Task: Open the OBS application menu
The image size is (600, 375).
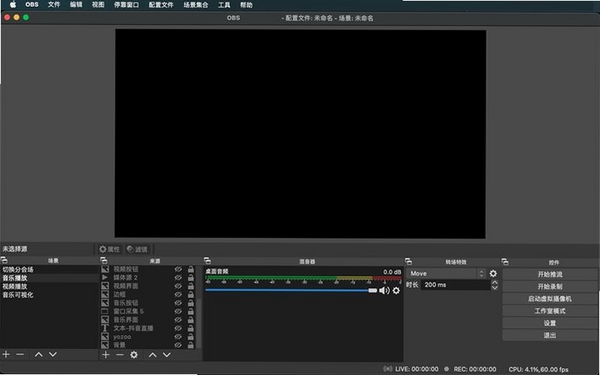Action: 32,5
